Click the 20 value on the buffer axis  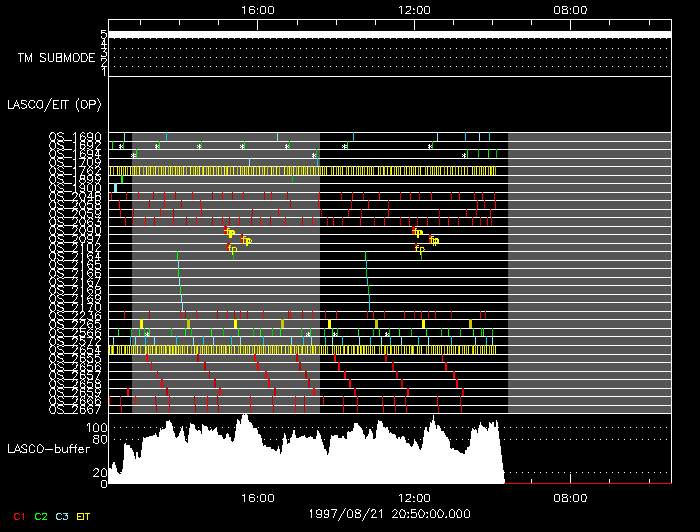pyautogui.click(x=100, y=472)
